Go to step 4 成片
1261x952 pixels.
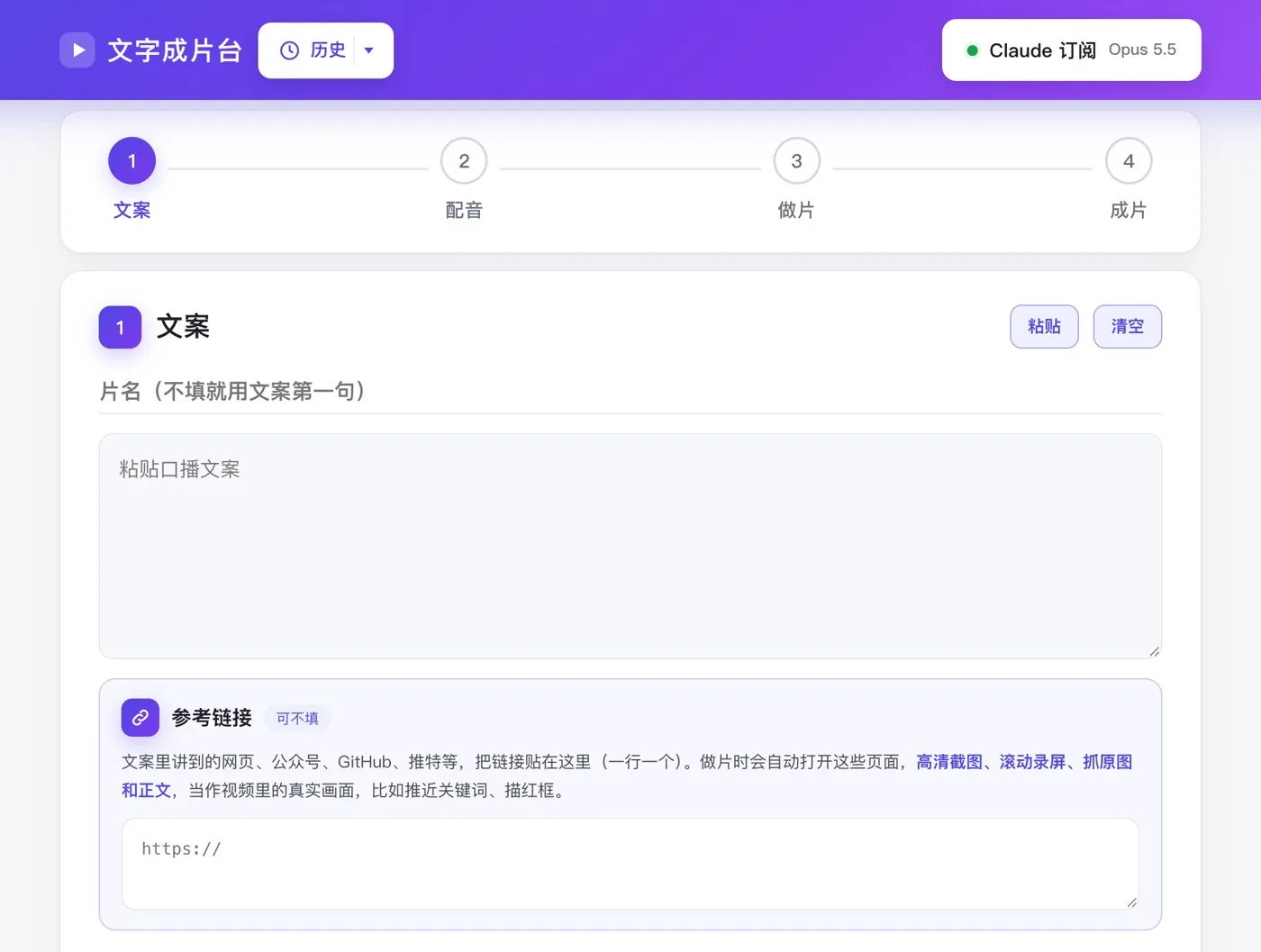click(x=1129, y=179)
